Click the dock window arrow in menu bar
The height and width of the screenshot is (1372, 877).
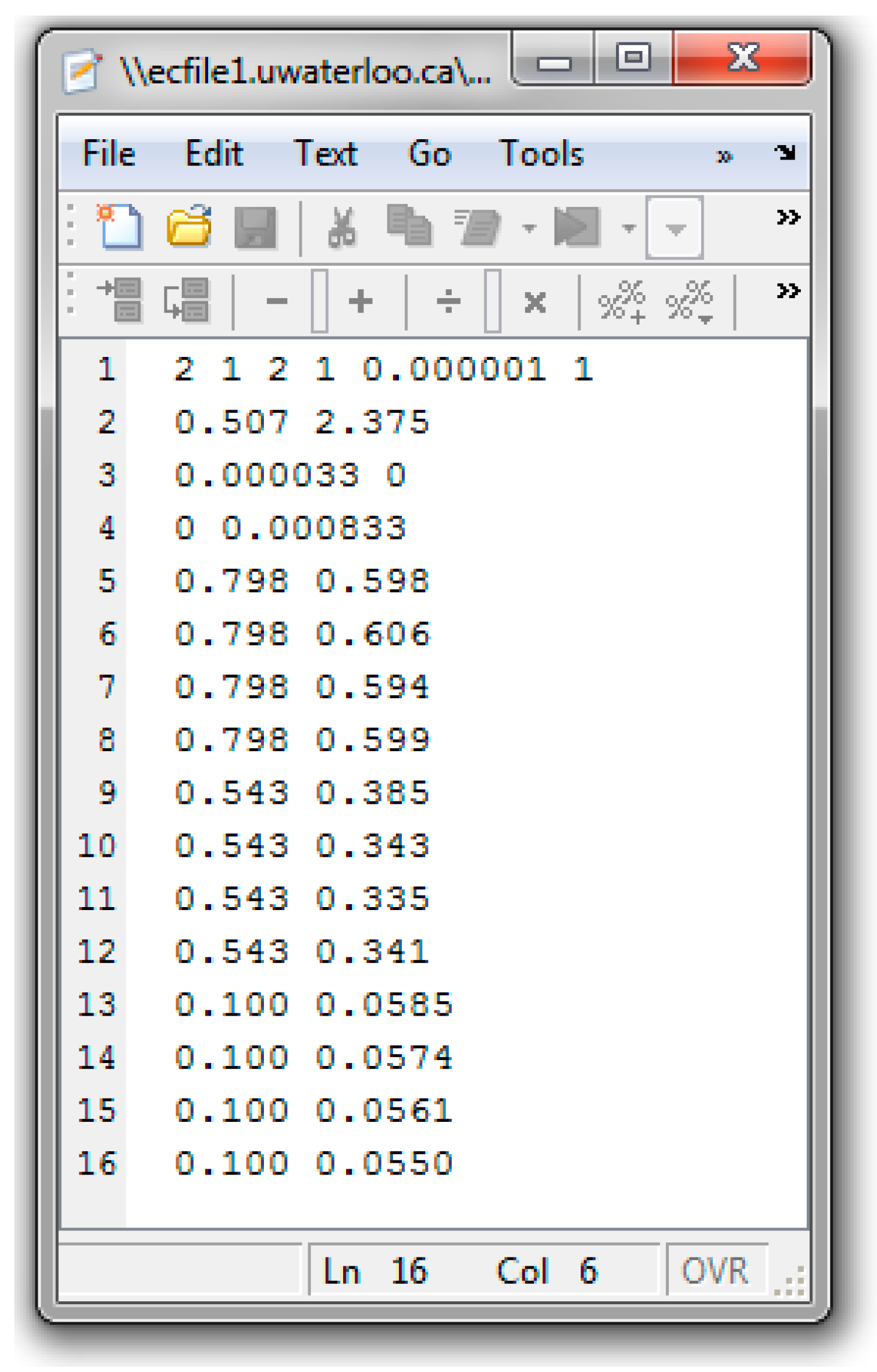pyautogui.click(x=785, y=153)
